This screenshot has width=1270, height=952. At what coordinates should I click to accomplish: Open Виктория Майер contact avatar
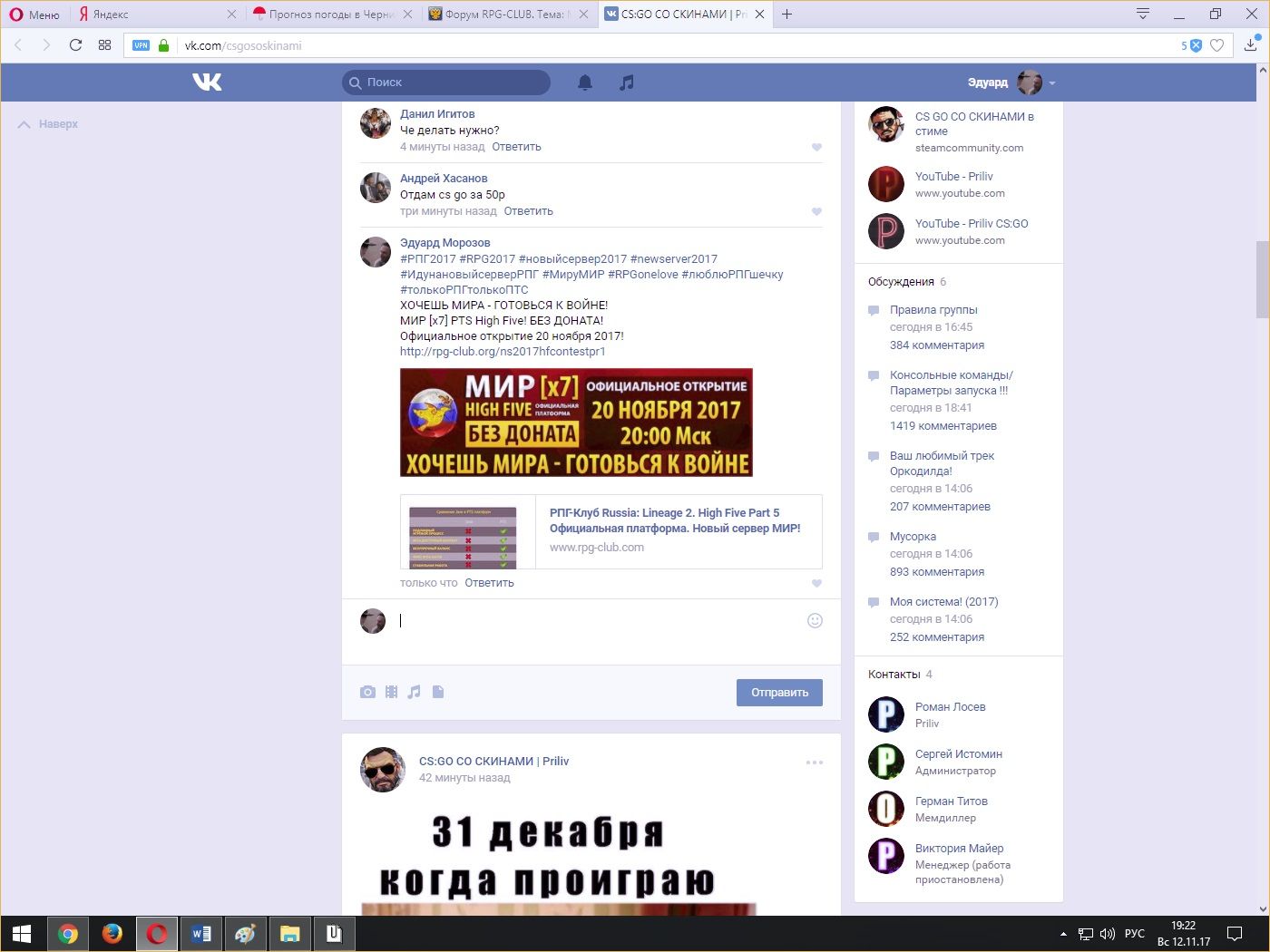pos(886,856)
